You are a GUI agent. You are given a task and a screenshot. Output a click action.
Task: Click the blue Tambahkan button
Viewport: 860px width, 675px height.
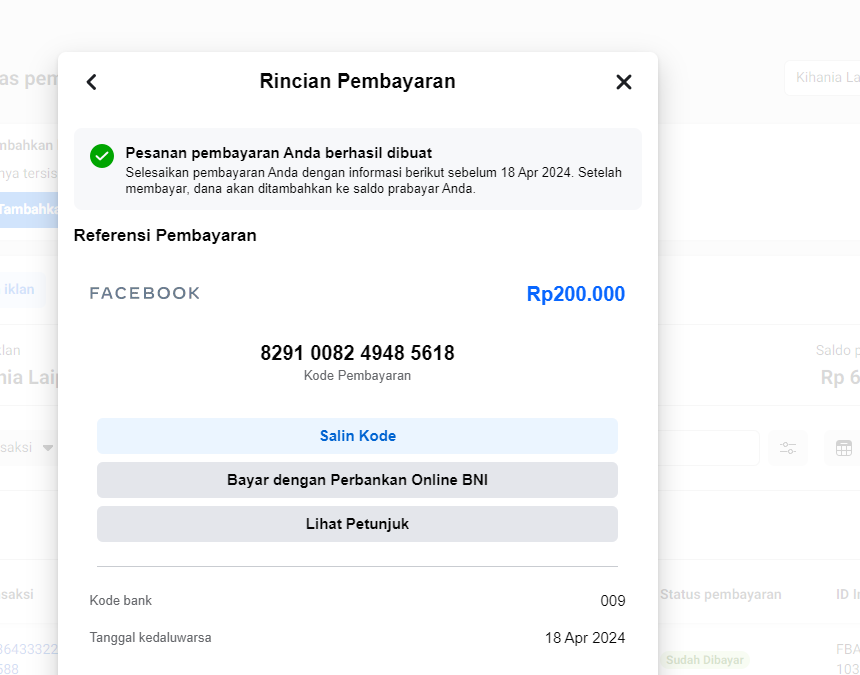pos(28,210)
